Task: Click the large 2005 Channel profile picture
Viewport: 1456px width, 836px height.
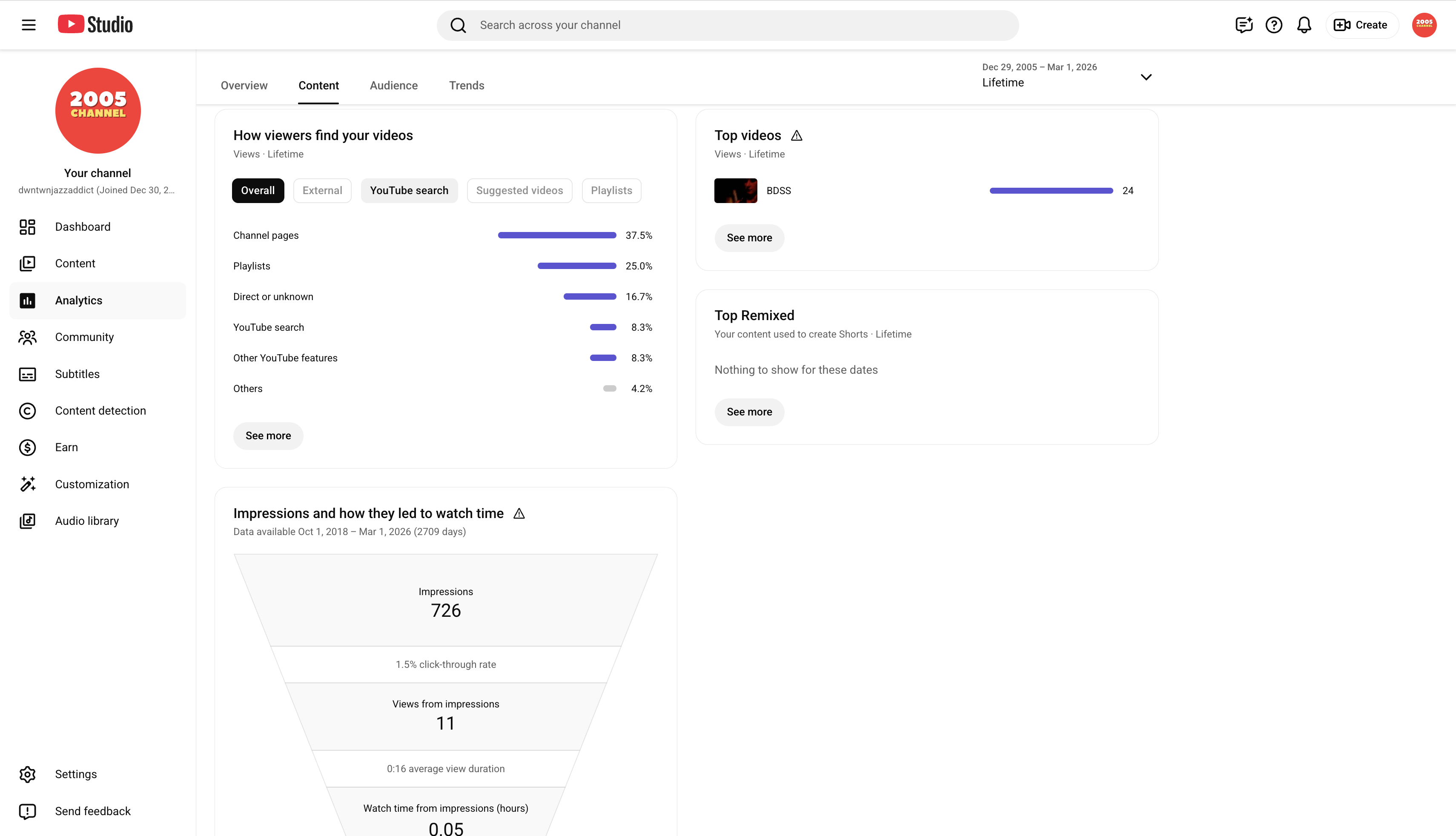Action: [x=97, y=110]
